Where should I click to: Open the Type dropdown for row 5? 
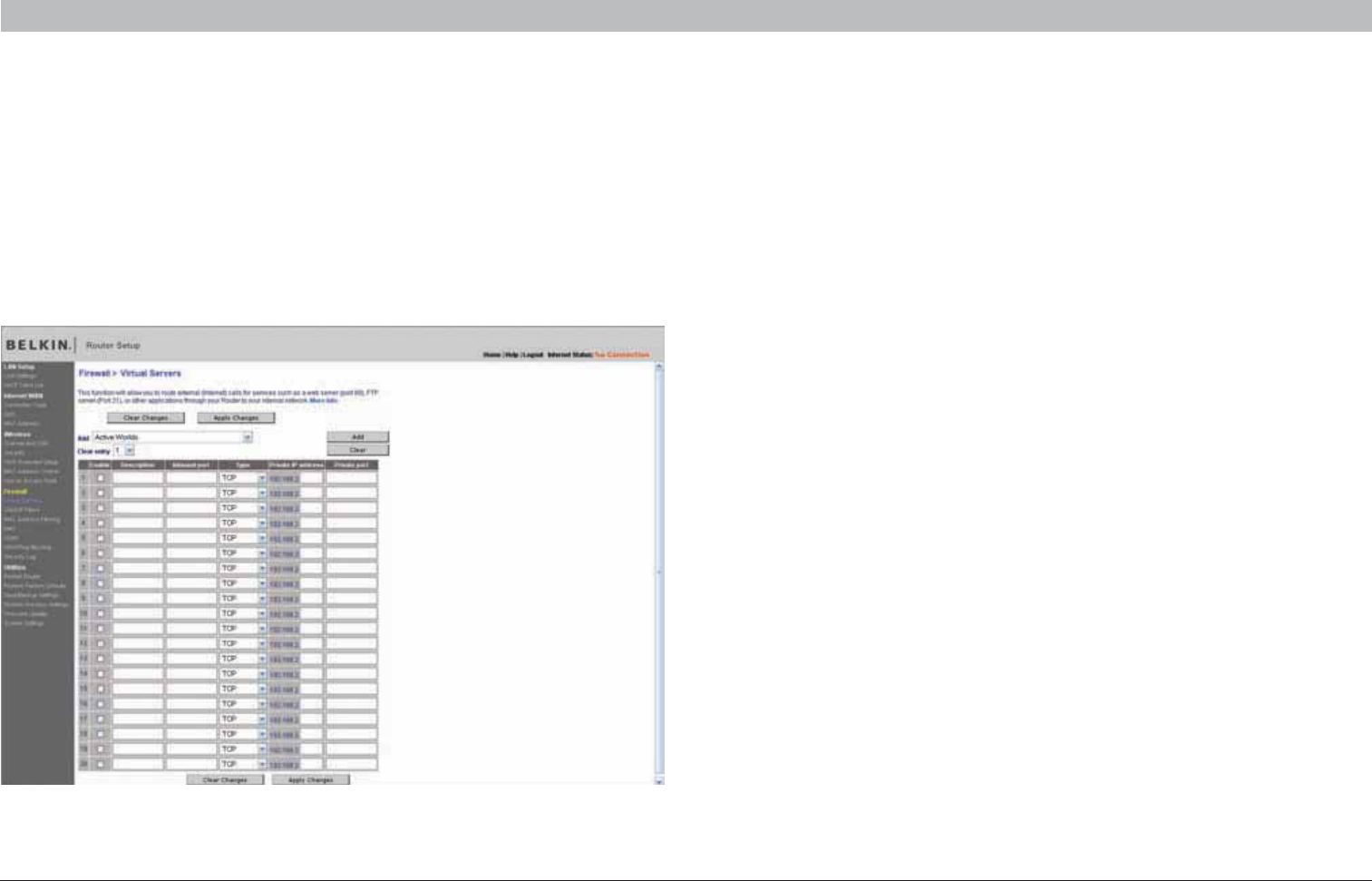tap(243, 538)
